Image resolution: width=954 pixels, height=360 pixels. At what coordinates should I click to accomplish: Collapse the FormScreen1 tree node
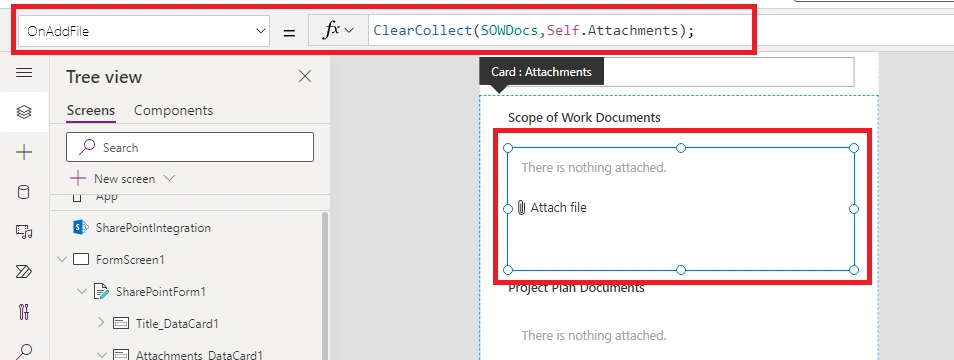click(x=61, y=260)
